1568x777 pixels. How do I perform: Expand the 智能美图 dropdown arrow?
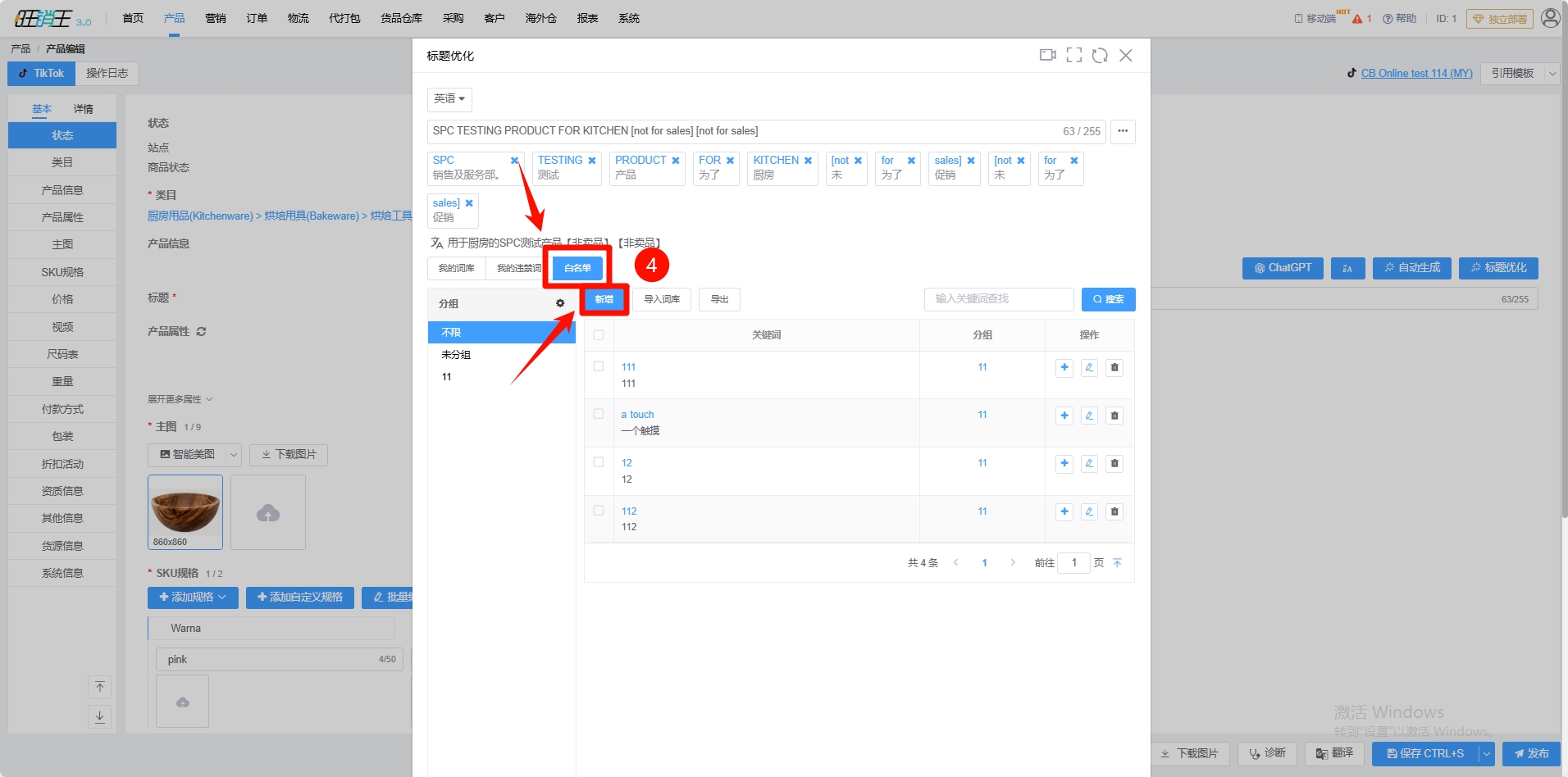click(x=234, y=455)
